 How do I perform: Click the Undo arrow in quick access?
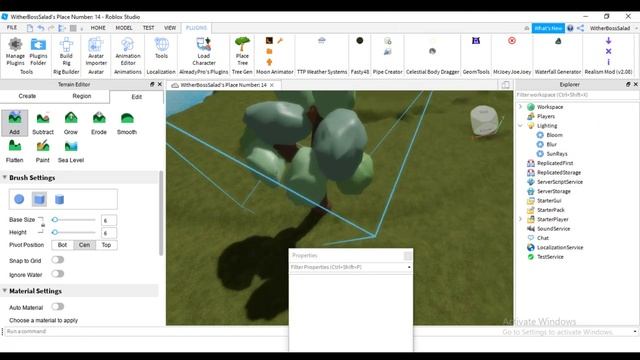[40, 28]
